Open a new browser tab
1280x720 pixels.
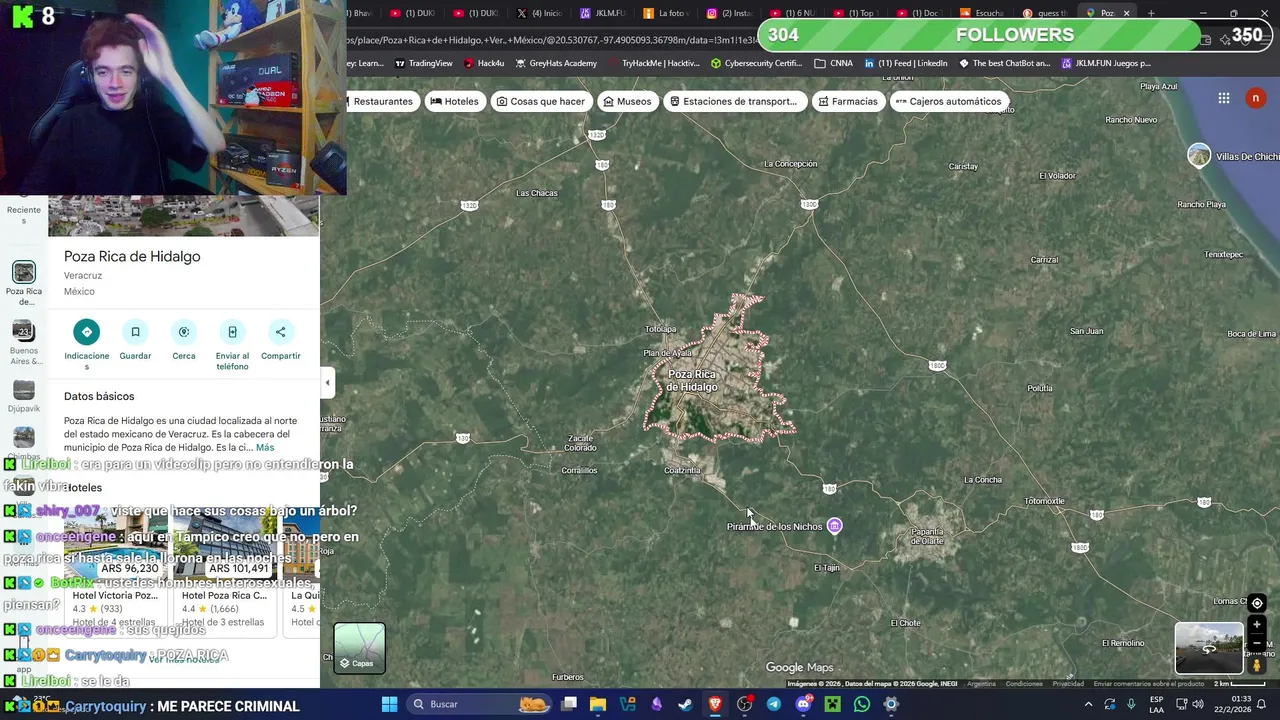pyautogui.click(x=1151, y=13)
